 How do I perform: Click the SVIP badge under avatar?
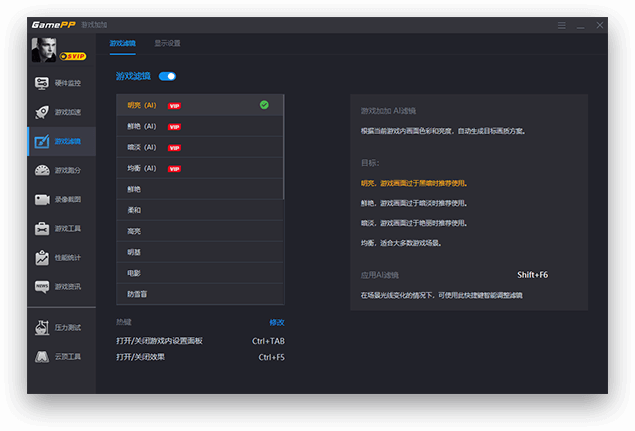(x=72, y=57)
